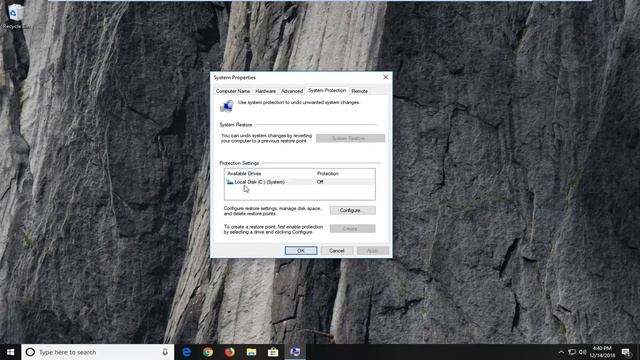
Task: Activate the microphone voice search icon
Action: (165, 352)
